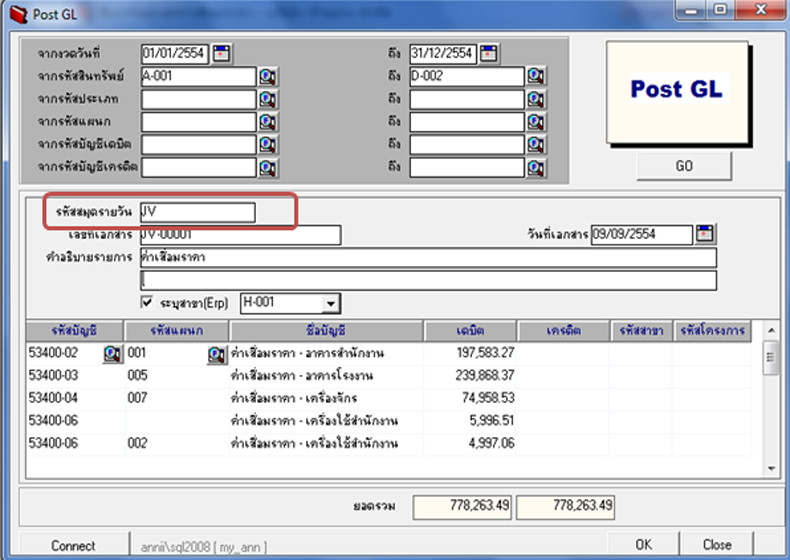Expand the H-001 branch dropdown
Screen dimensions: 790x560
pos(331,303)
